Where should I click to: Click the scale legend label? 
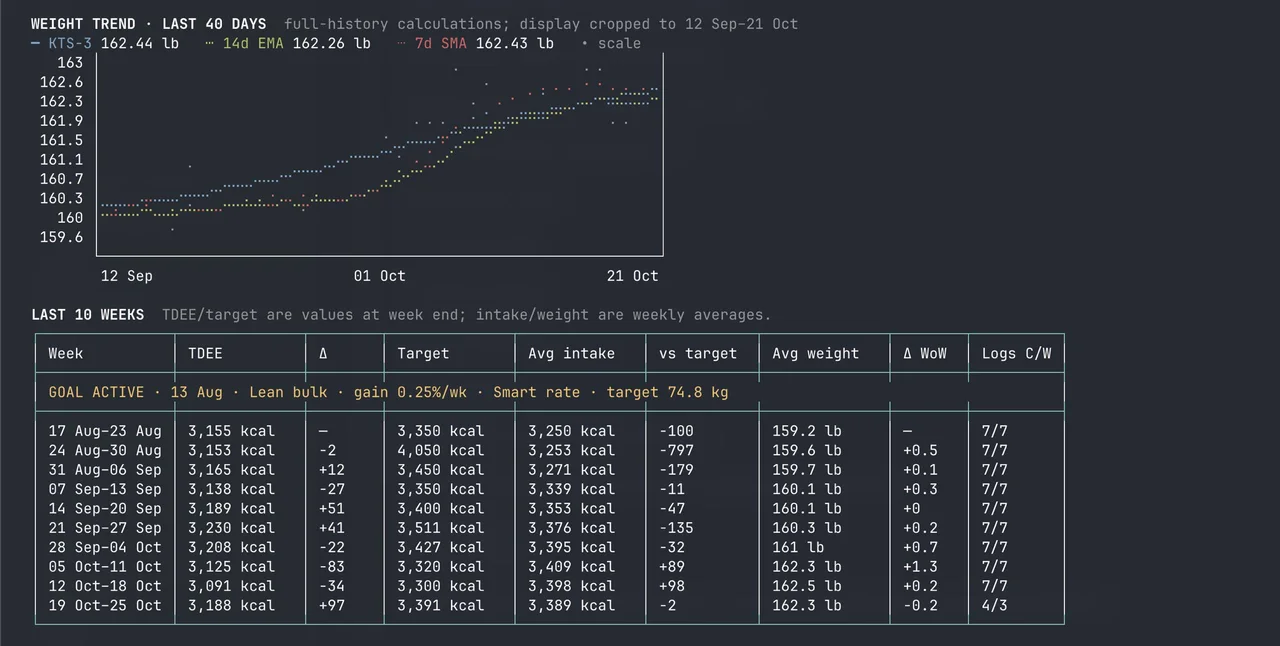pos(611,43)
